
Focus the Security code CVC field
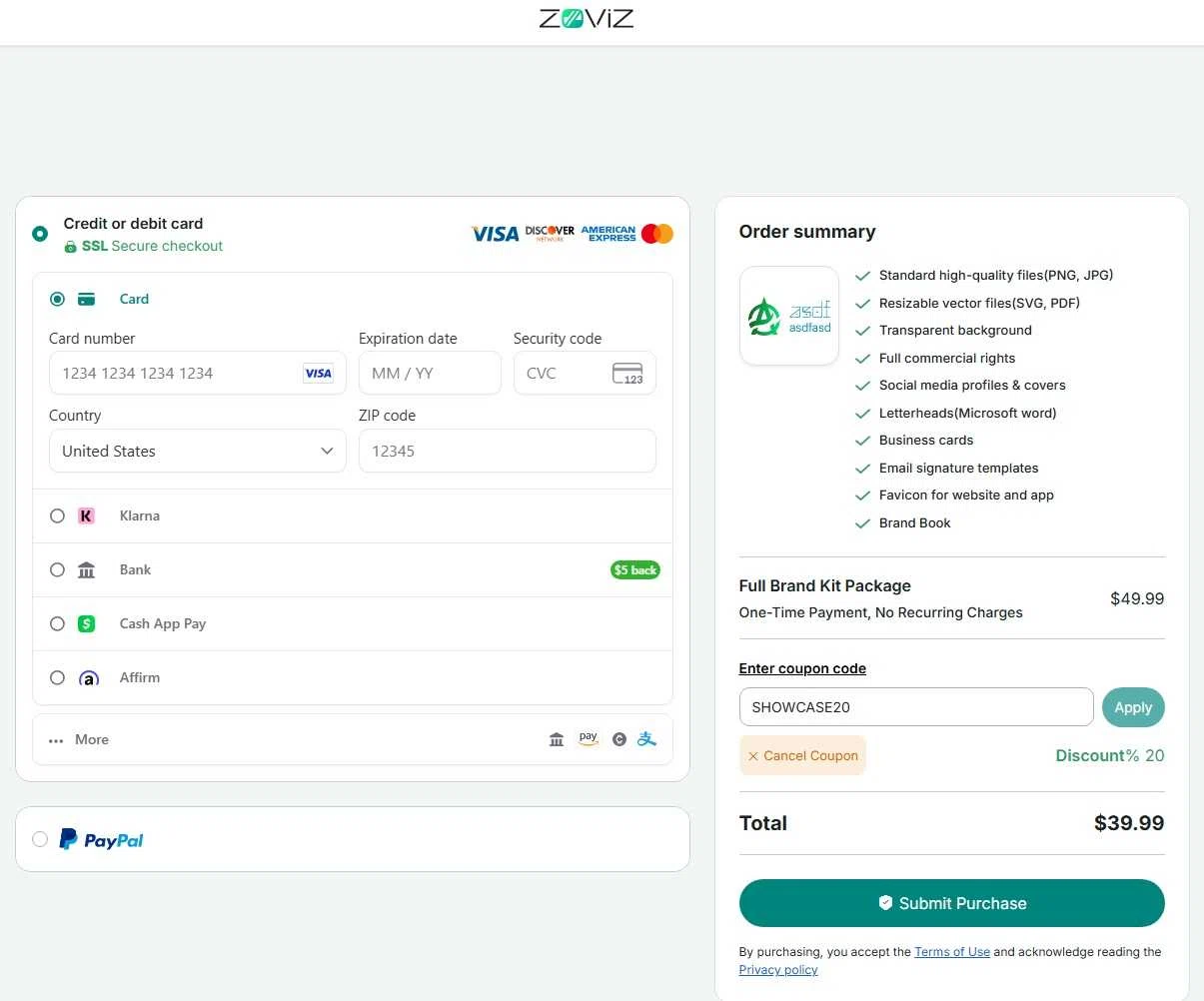point(585,374)
